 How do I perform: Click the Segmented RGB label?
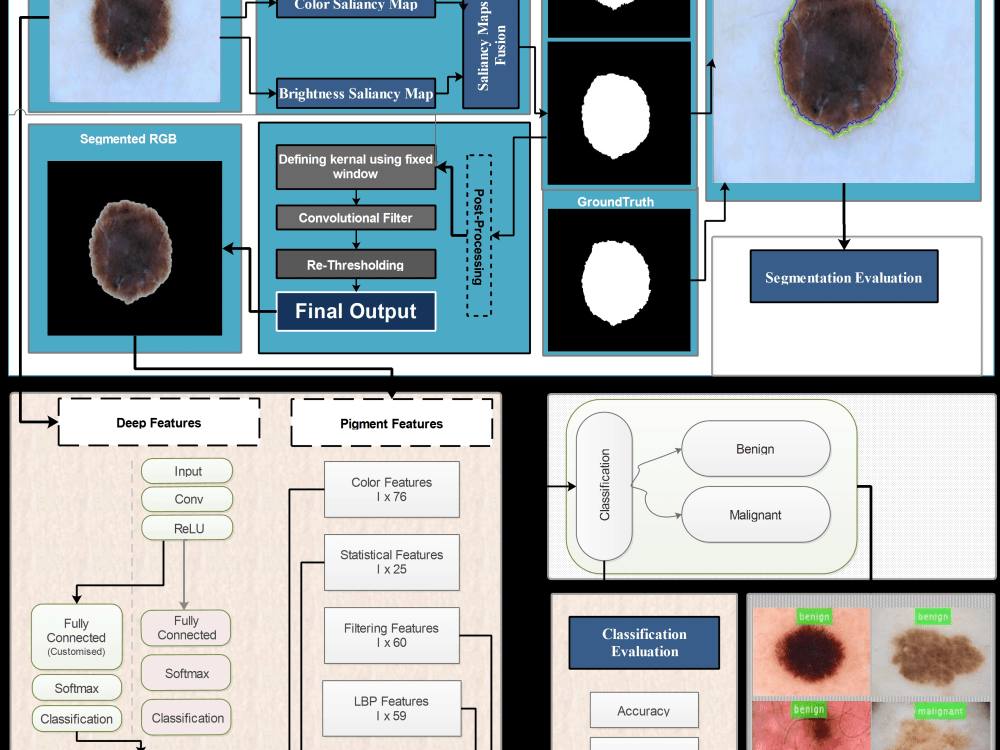(x=128, y=139)
